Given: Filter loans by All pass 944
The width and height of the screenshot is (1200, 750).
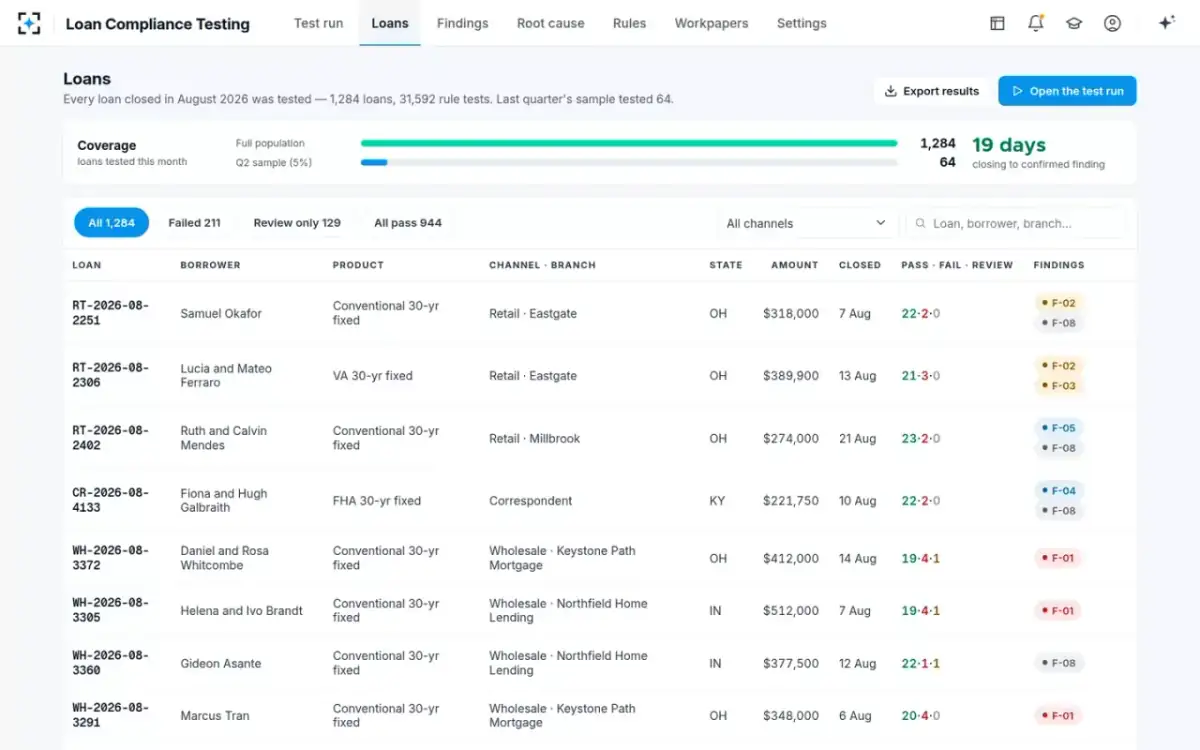Looking at the screenshot, I should pyautogui.click(x=408, y=223).
